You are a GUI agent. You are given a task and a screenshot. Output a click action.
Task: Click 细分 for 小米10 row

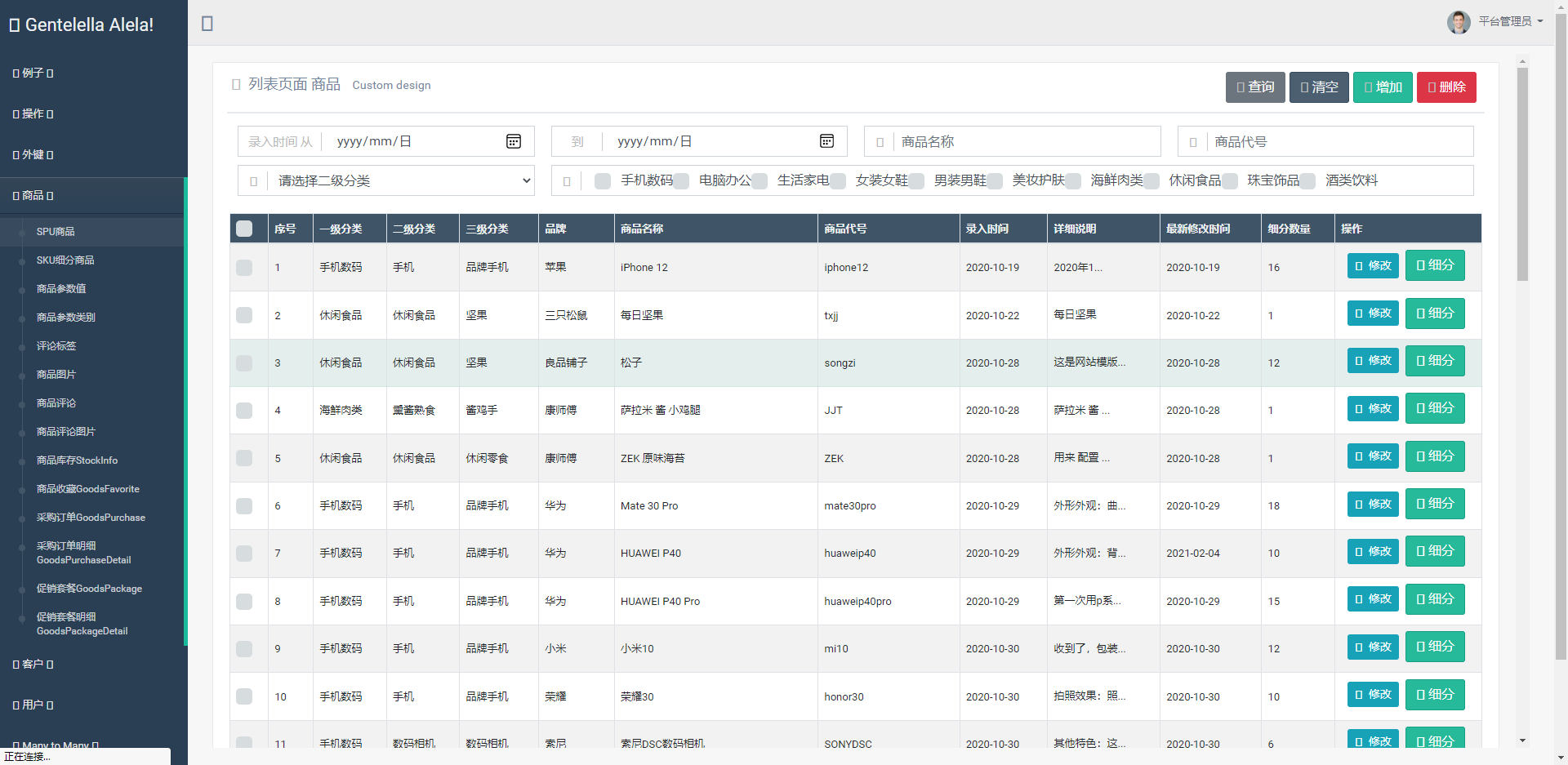(1435, 647)
